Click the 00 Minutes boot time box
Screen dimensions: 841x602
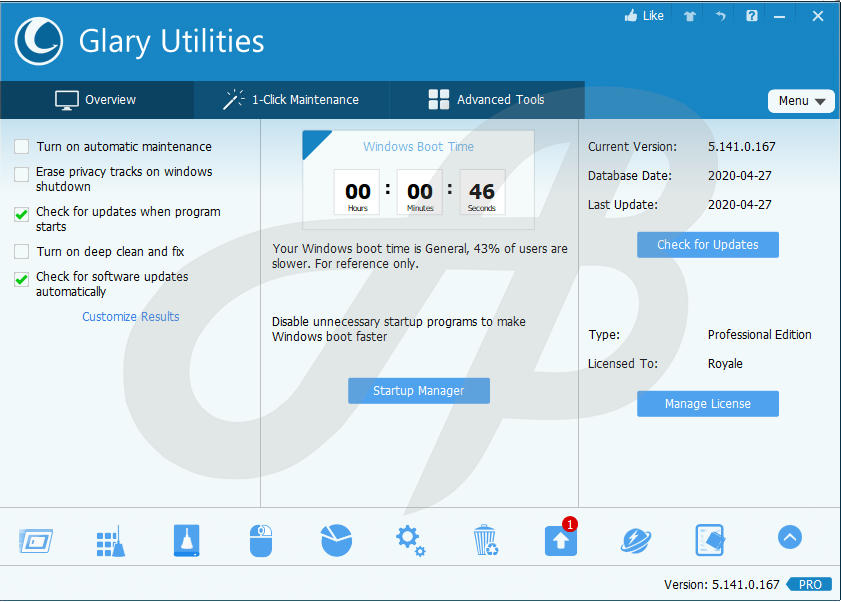tap(419, 193)
